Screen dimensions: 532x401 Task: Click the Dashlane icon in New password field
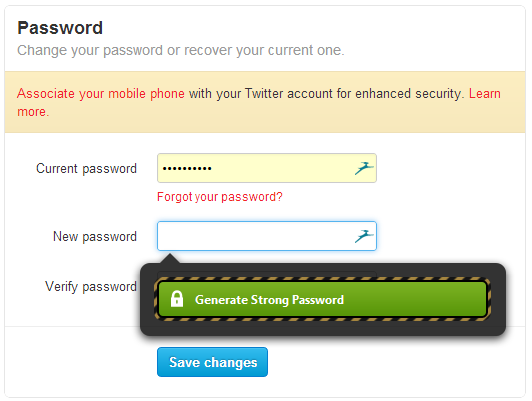pos(364,236)
